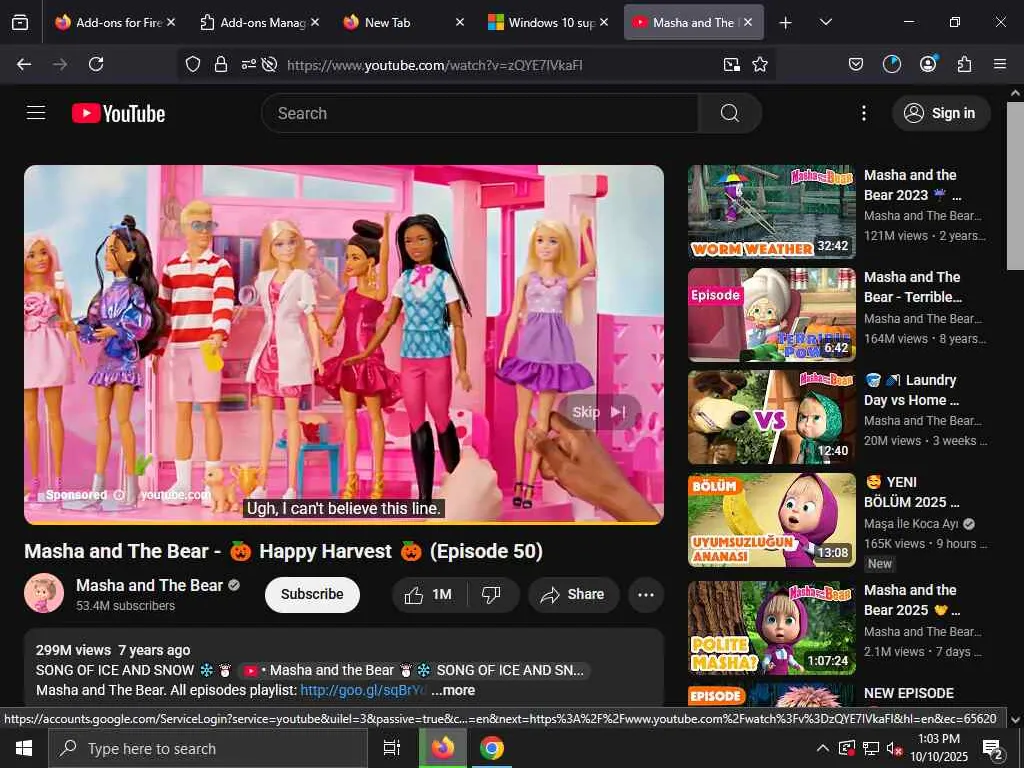
Task: Click the Masha and The Bear channel avatar
Action: click(44, 593)
